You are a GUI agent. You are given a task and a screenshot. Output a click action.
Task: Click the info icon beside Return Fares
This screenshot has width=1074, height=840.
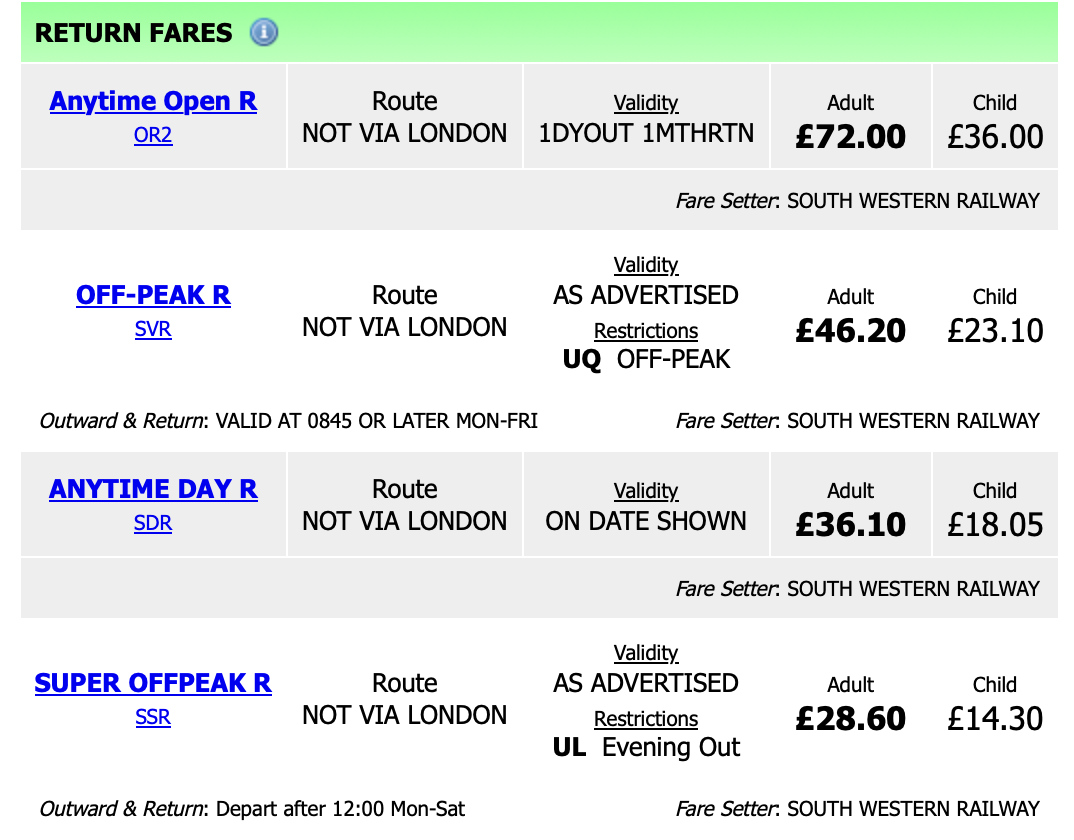(263, 33)
